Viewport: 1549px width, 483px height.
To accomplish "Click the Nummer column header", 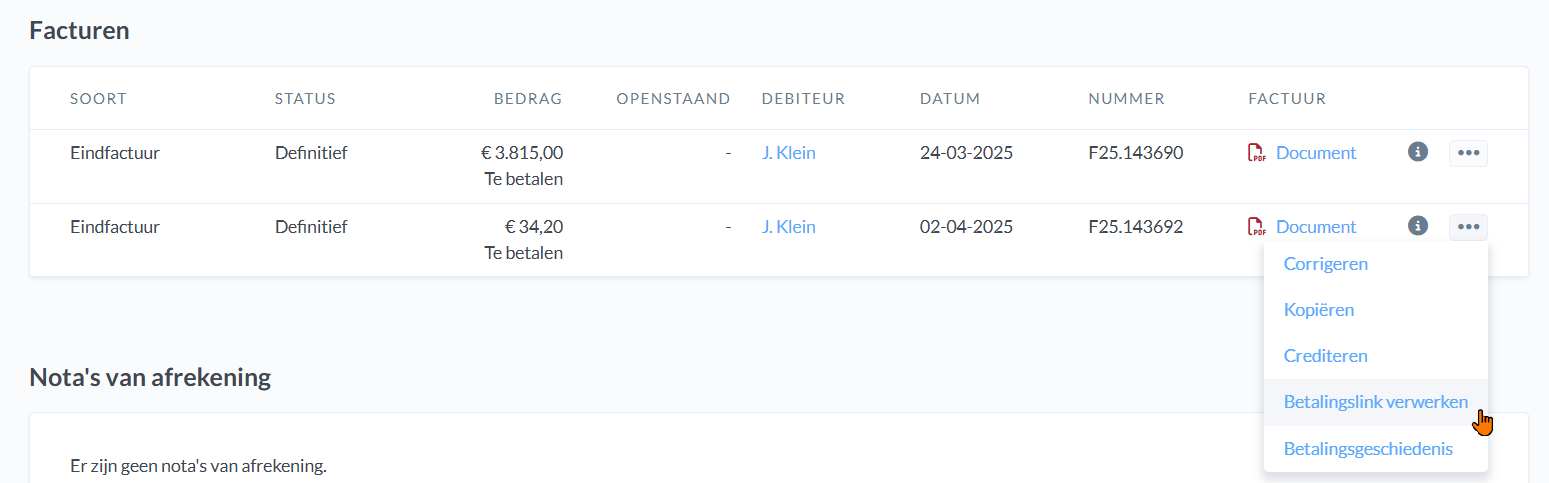I will click(x=1126, y=99).
